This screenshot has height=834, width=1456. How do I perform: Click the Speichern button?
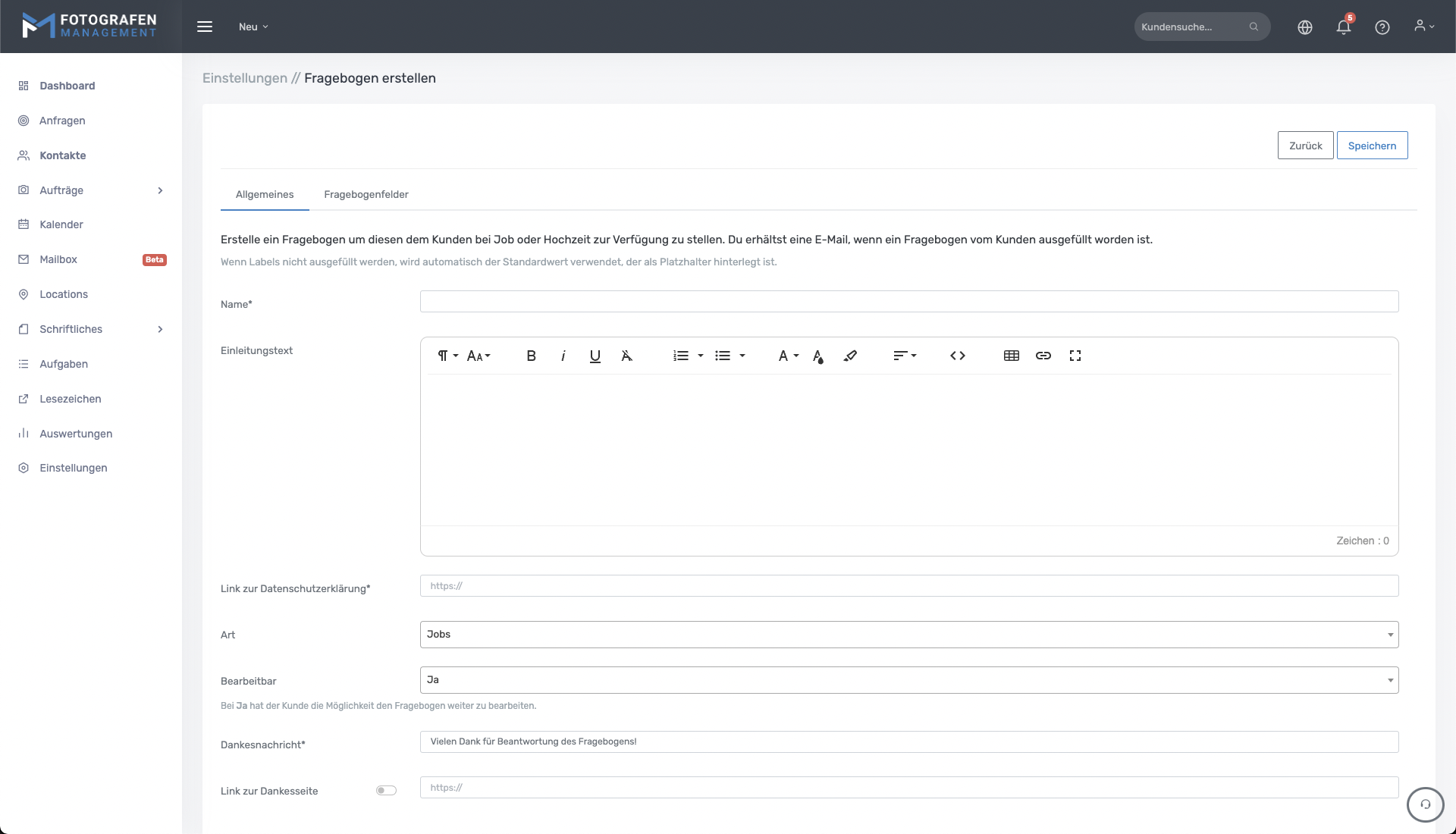(1371, 146)
